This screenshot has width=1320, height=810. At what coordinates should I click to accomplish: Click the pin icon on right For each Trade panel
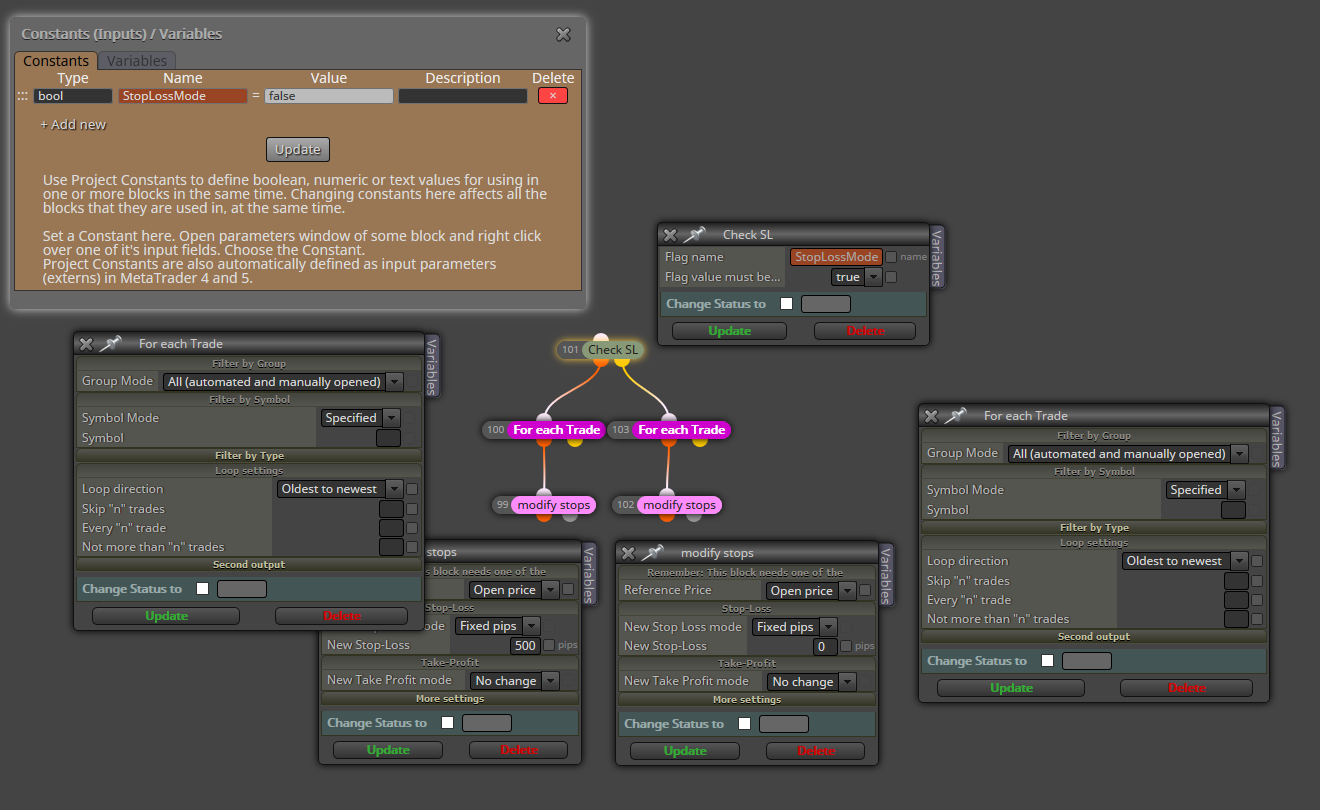tap(955, 415)
